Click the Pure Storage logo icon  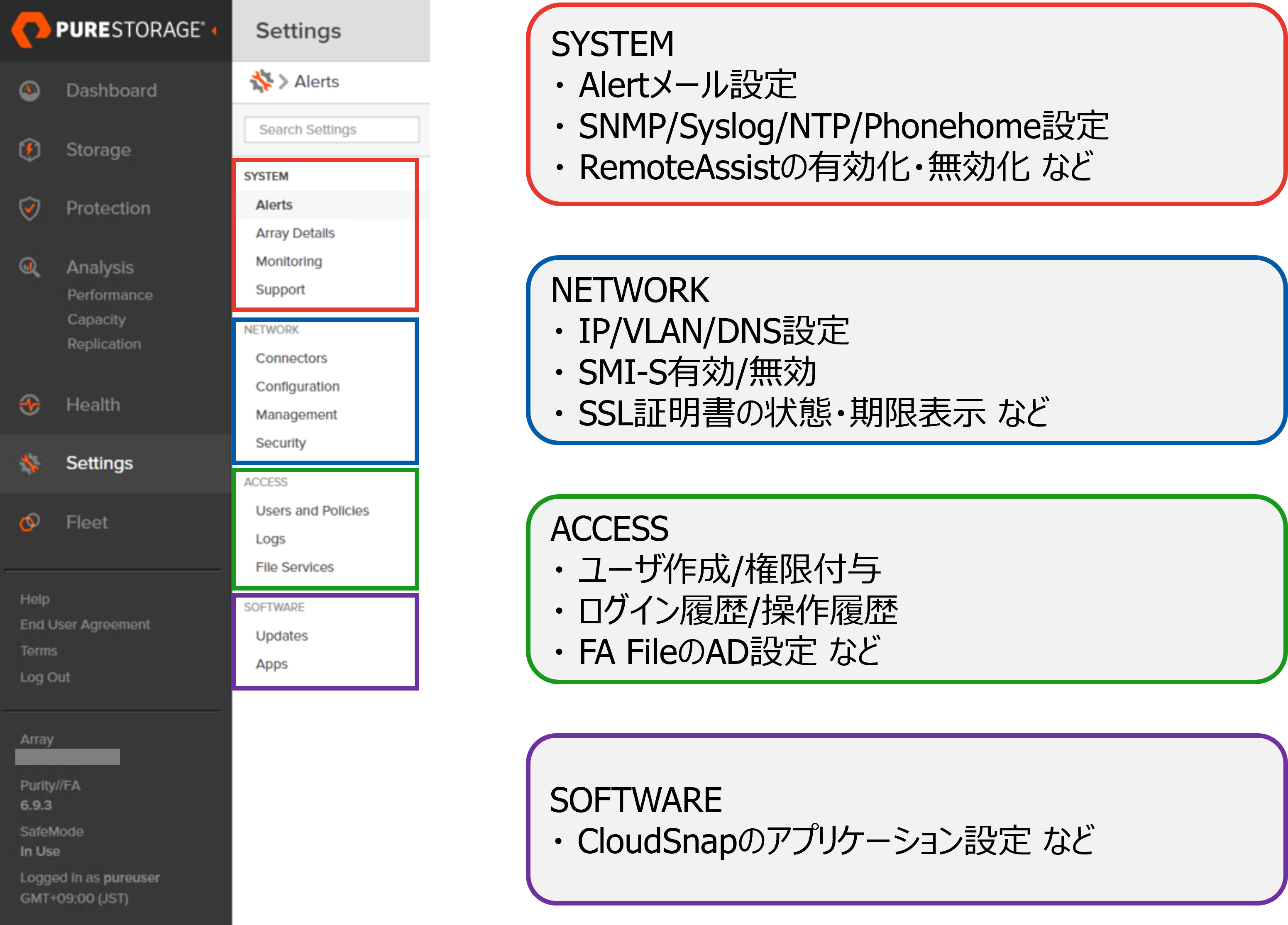click(31, 29)
